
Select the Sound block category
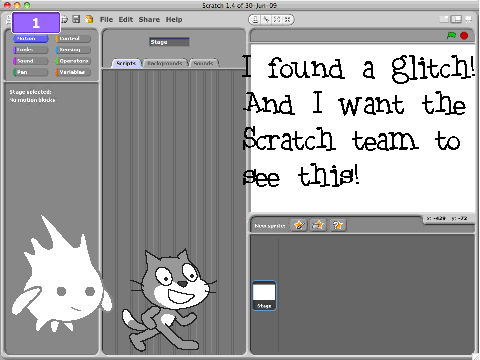(31, 61)
